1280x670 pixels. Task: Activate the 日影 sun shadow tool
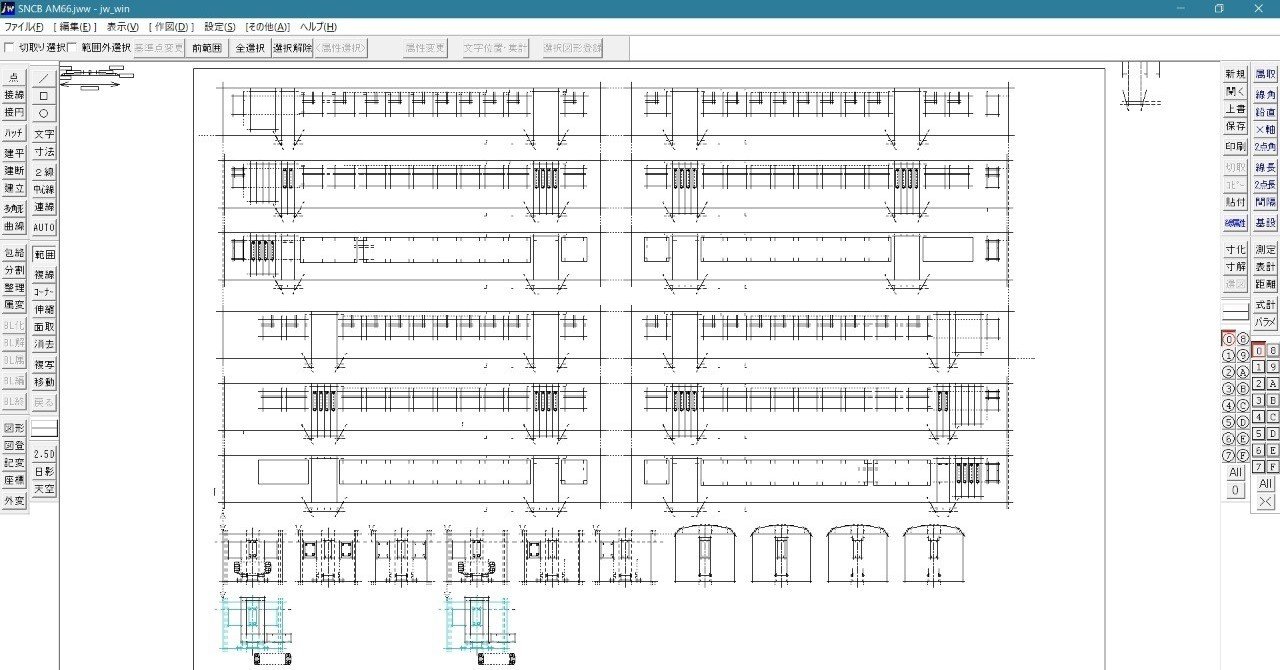click(44, 471)
